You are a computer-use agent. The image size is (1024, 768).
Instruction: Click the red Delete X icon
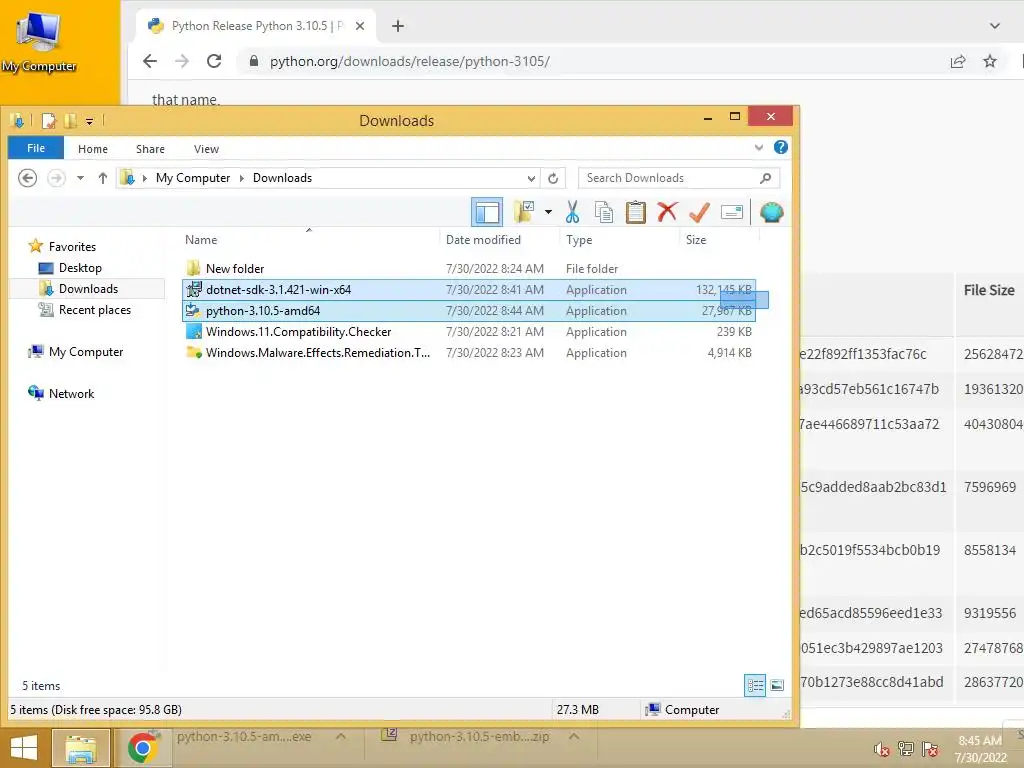coord(667,212)
